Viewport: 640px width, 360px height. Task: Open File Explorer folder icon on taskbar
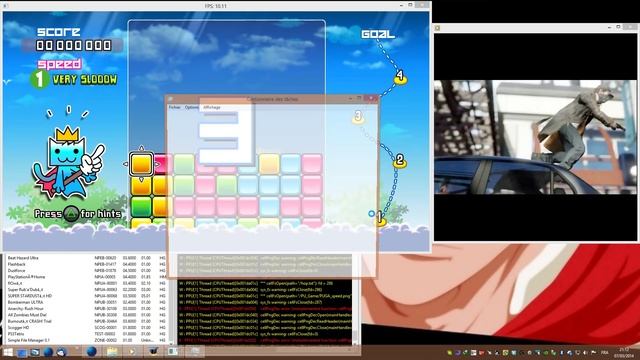(x=112, y=351)
